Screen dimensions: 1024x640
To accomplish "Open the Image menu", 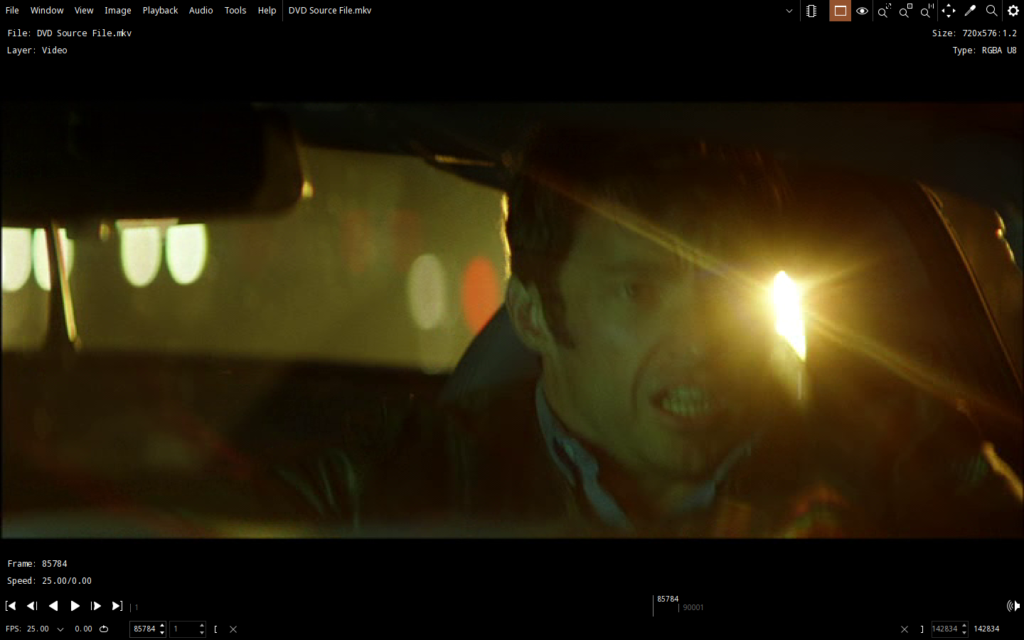I will 118,10.
